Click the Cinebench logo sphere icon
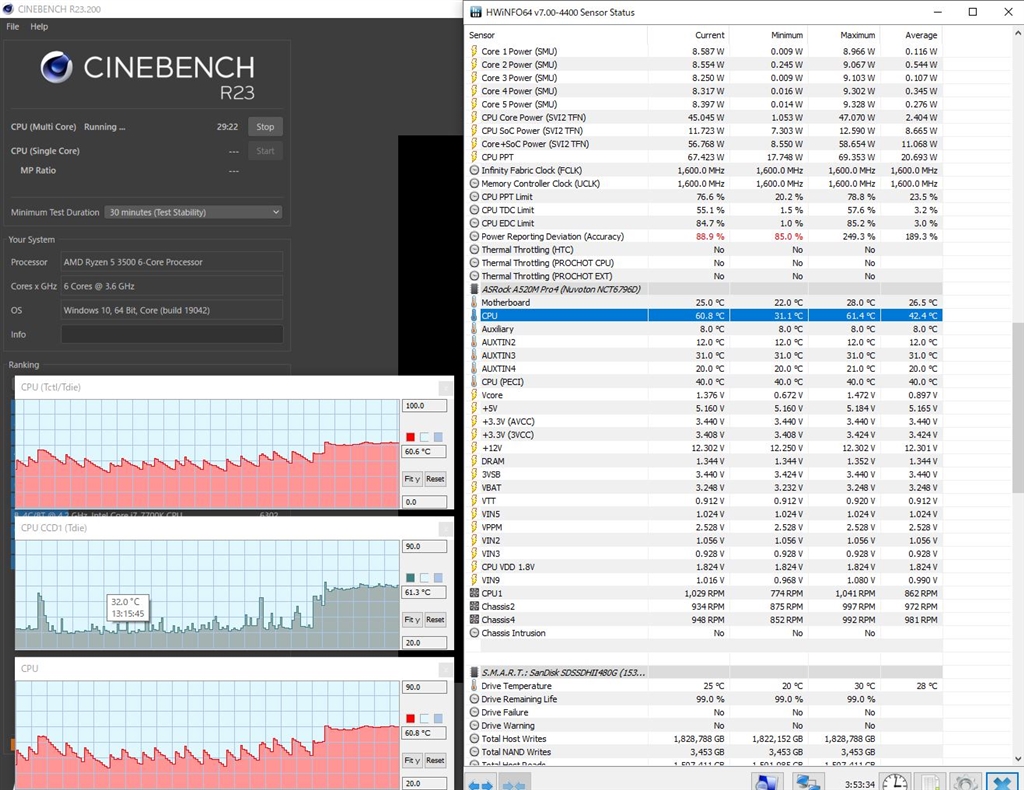The height and width of the screenshot is (790, 1024). coord(56,67)
